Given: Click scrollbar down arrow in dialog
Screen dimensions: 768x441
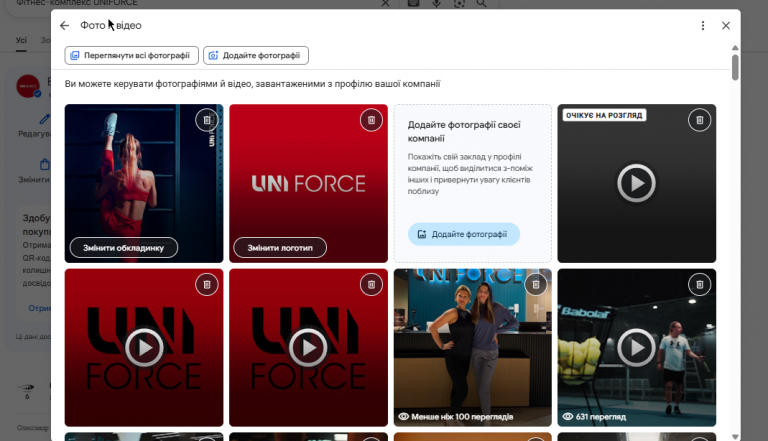Looking at the screenshot, I should (735, 436).
